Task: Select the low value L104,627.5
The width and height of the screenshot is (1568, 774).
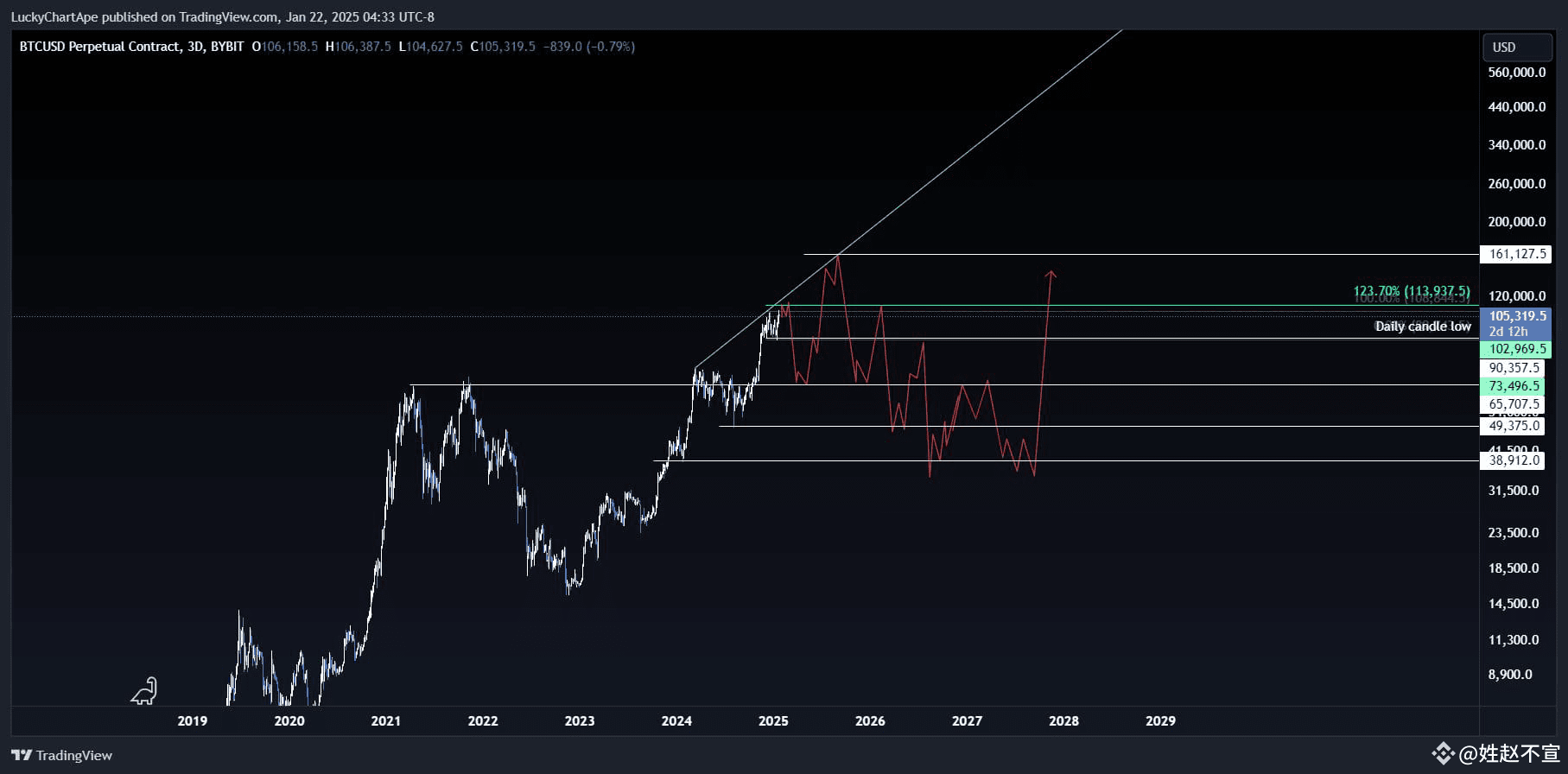Action: 430,47
